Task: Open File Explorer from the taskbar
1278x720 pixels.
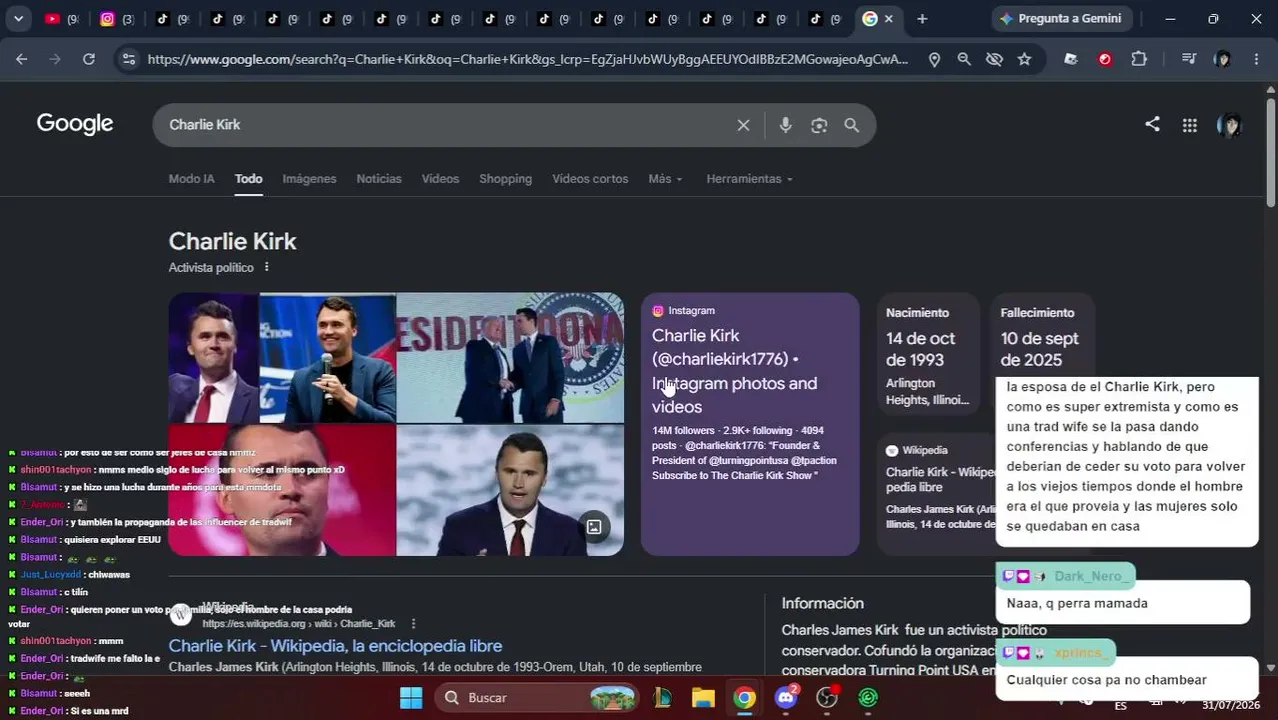Action: pyautogui.click(x=703, y=697)
